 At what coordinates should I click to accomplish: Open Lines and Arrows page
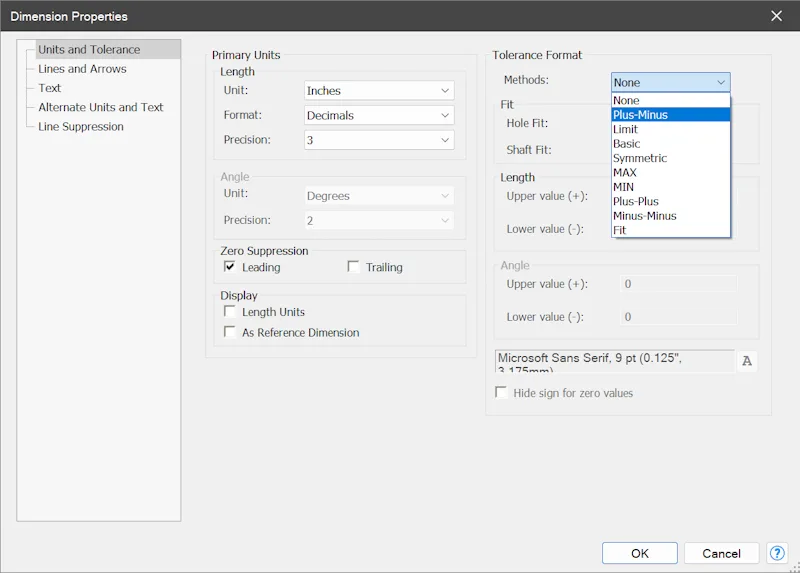82,69
